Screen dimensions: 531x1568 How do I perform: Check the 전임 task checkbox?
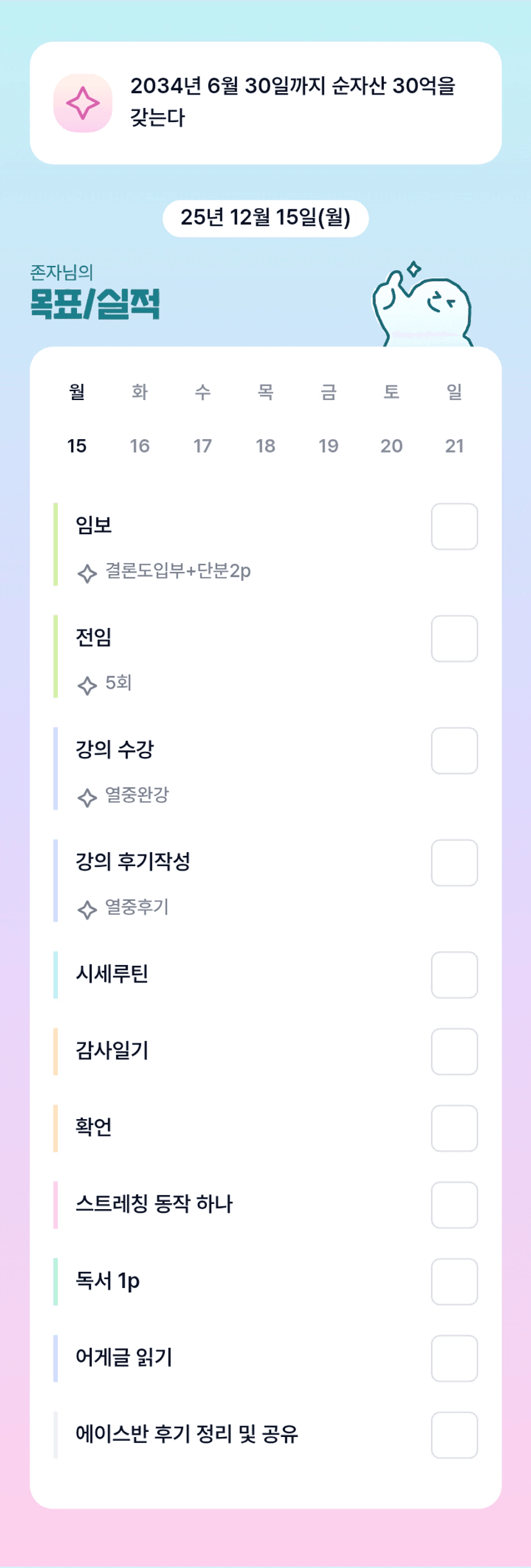tap(454, 639)
